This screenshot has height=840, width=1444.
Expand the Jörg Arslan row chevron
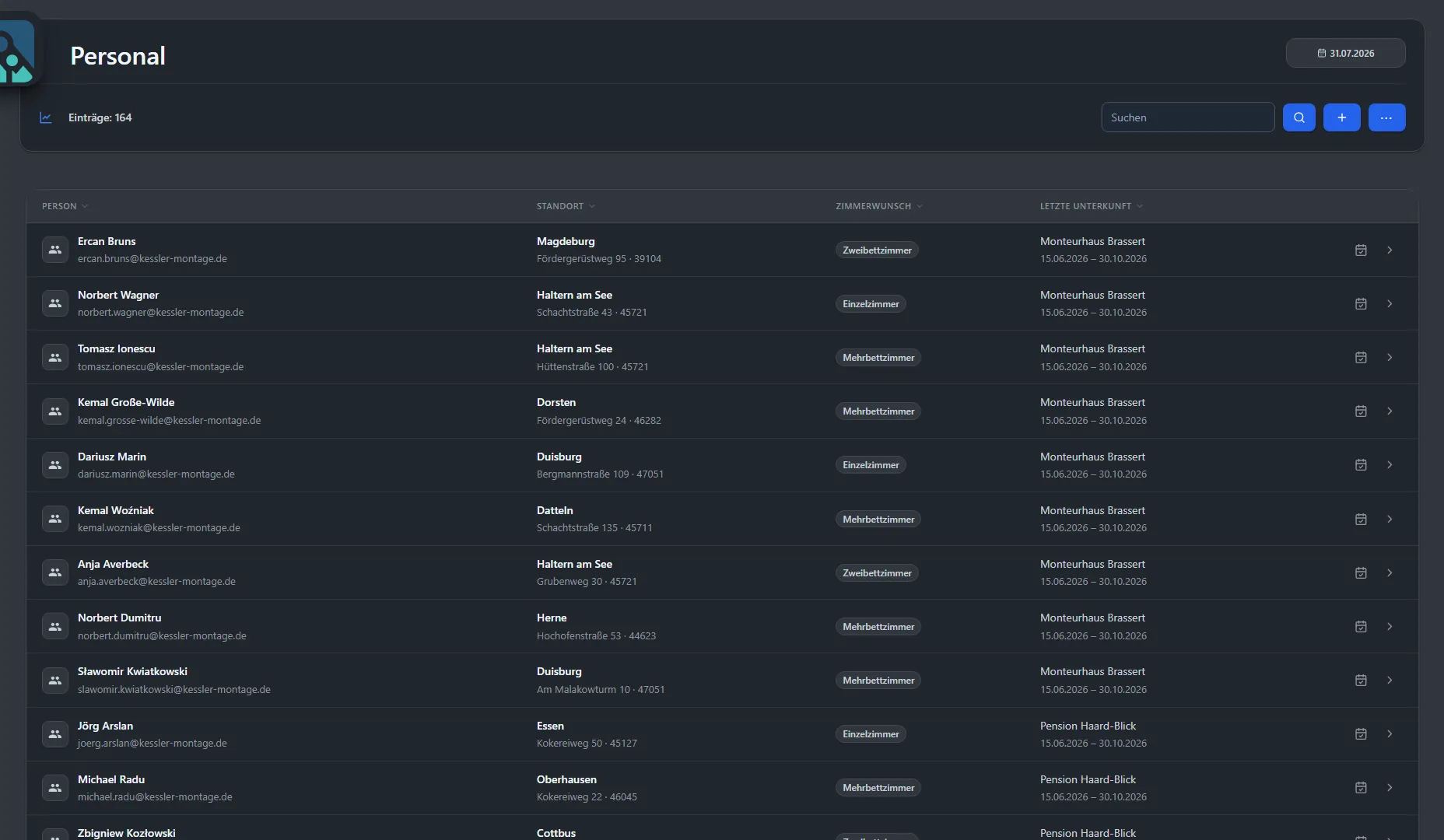point(1390,734)
